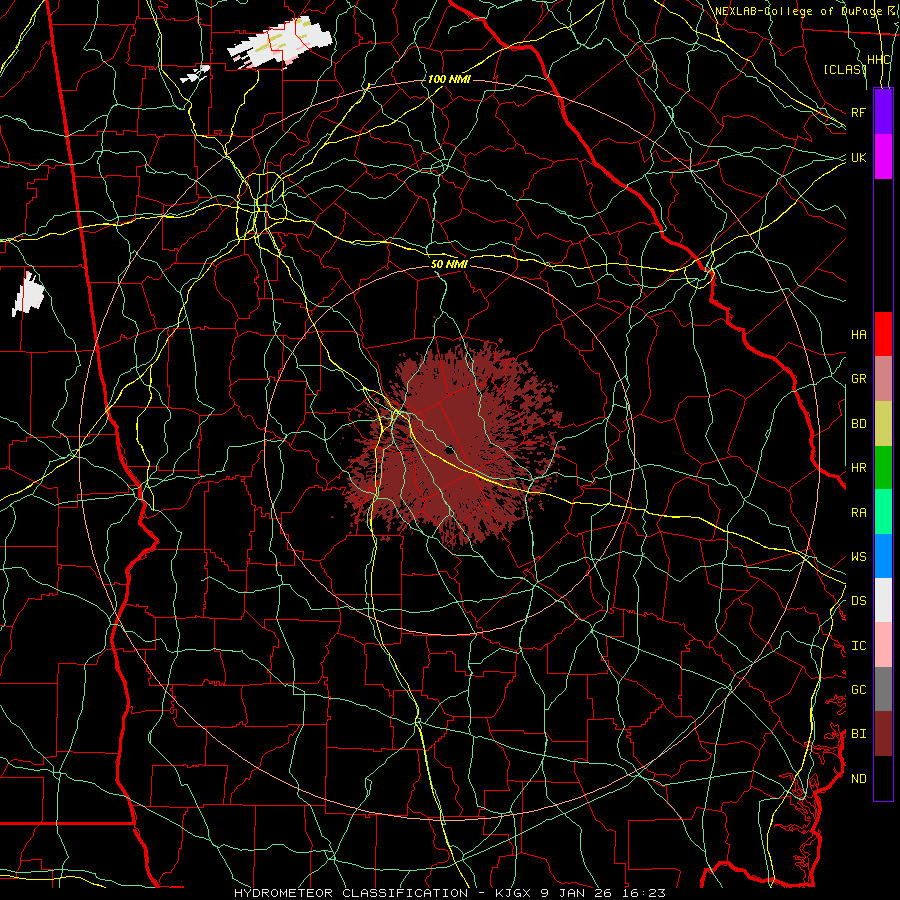Click the 'HR' legend label
Screen dimensions: 900x900
pyautogui.click(x=858, y=468)
